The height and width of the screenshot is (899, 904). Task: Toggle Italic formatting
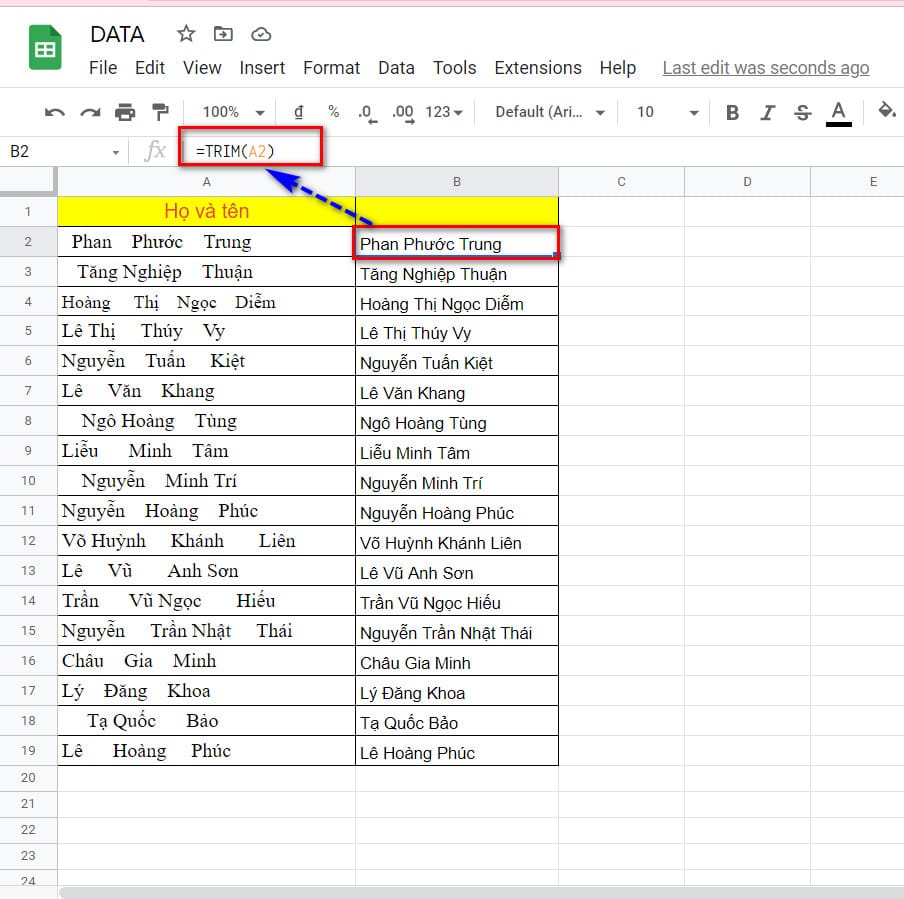(x=767, y=112)
